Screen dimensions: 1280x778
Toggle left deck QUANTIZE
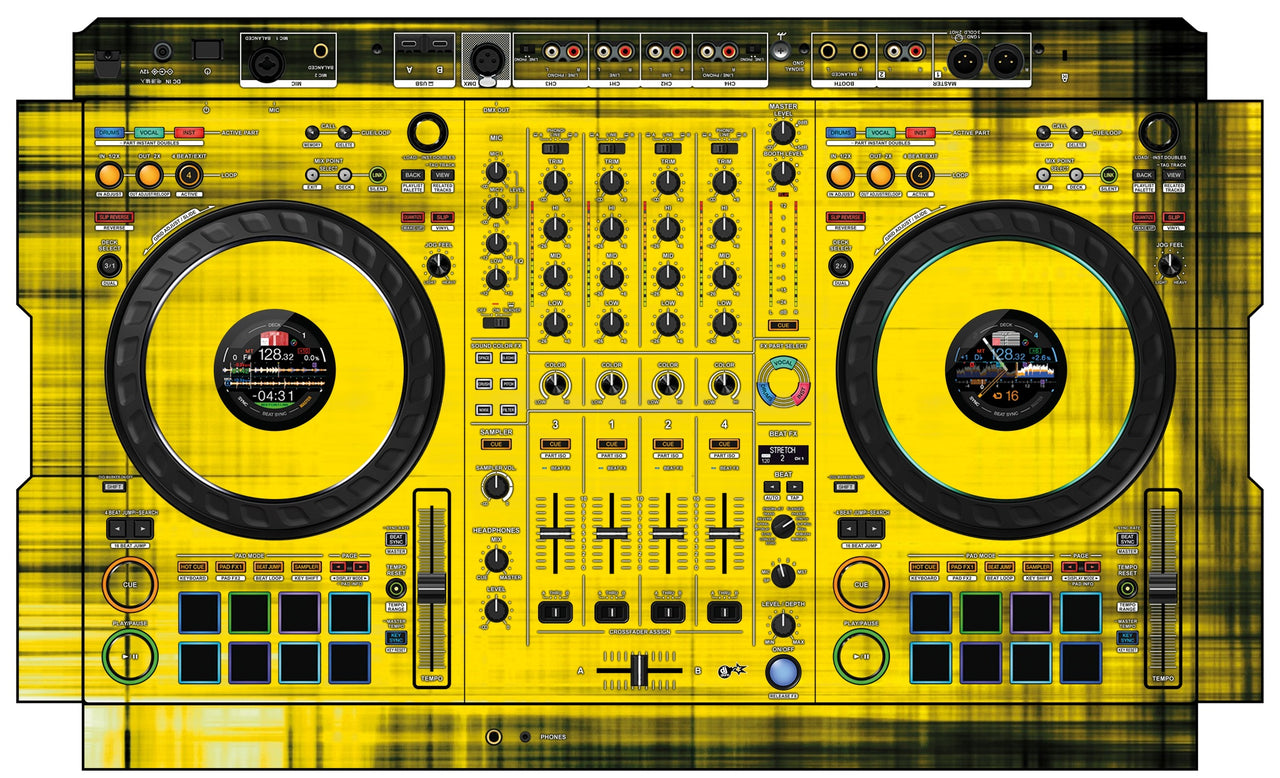(x=412, y=217)
